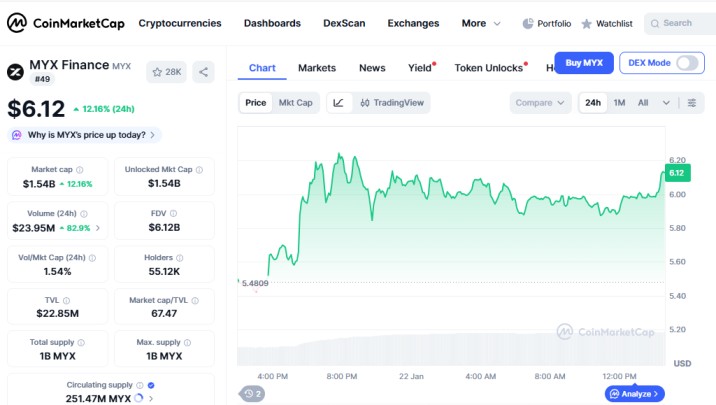
Task: Click the MYX Finance token logo
Action: click(x=16, y=72)
